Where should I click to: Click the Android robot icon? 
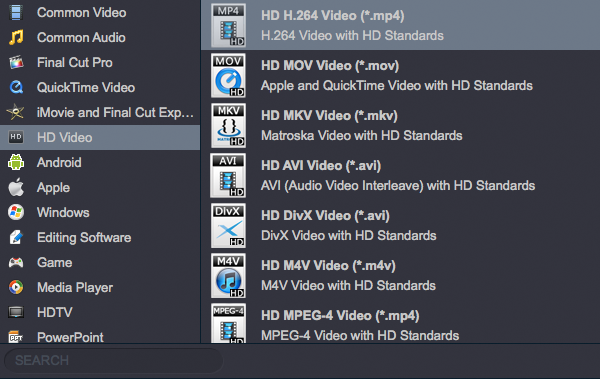tap(16, 162)
